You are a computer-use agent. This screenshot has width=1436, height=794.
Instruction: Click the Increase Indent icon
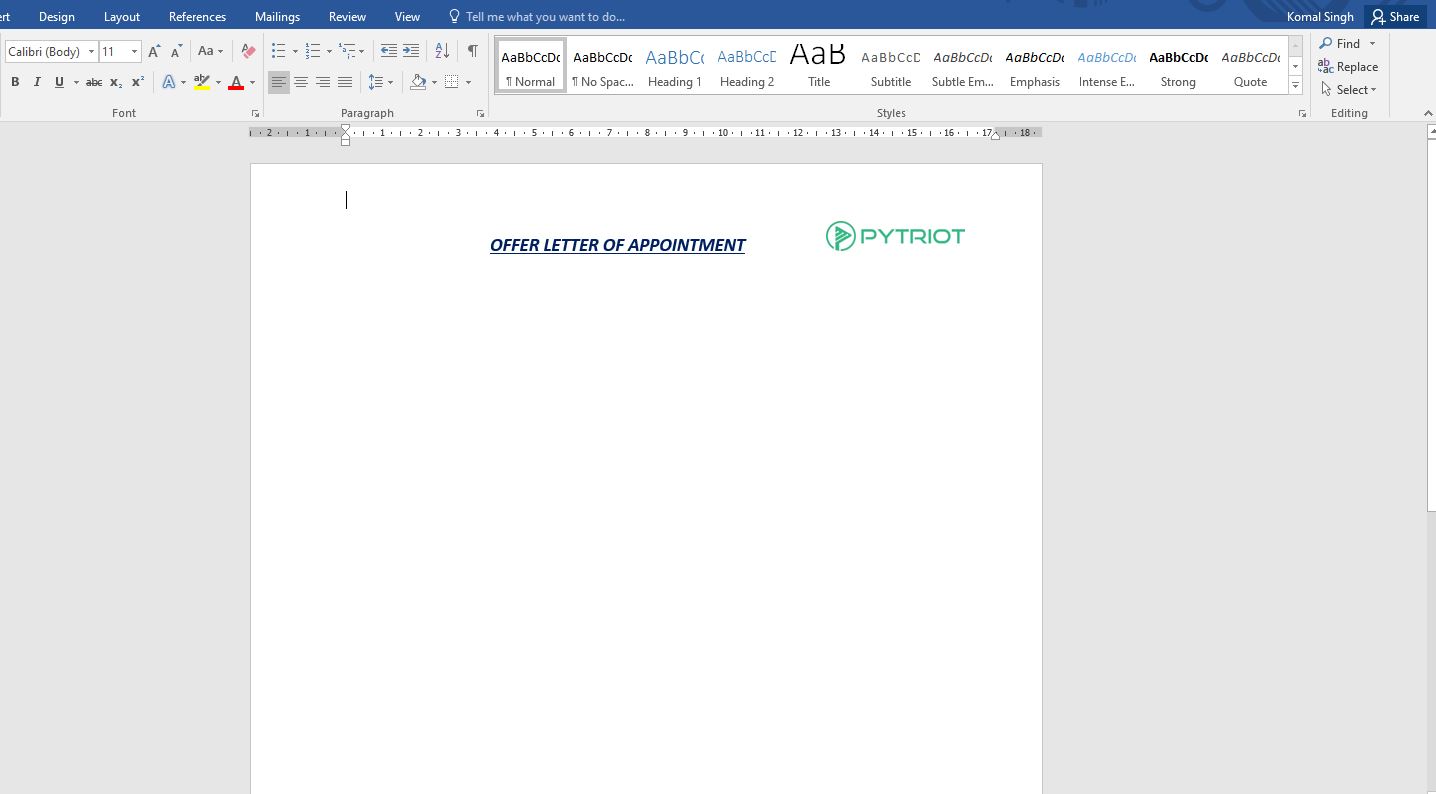[411, 51]
